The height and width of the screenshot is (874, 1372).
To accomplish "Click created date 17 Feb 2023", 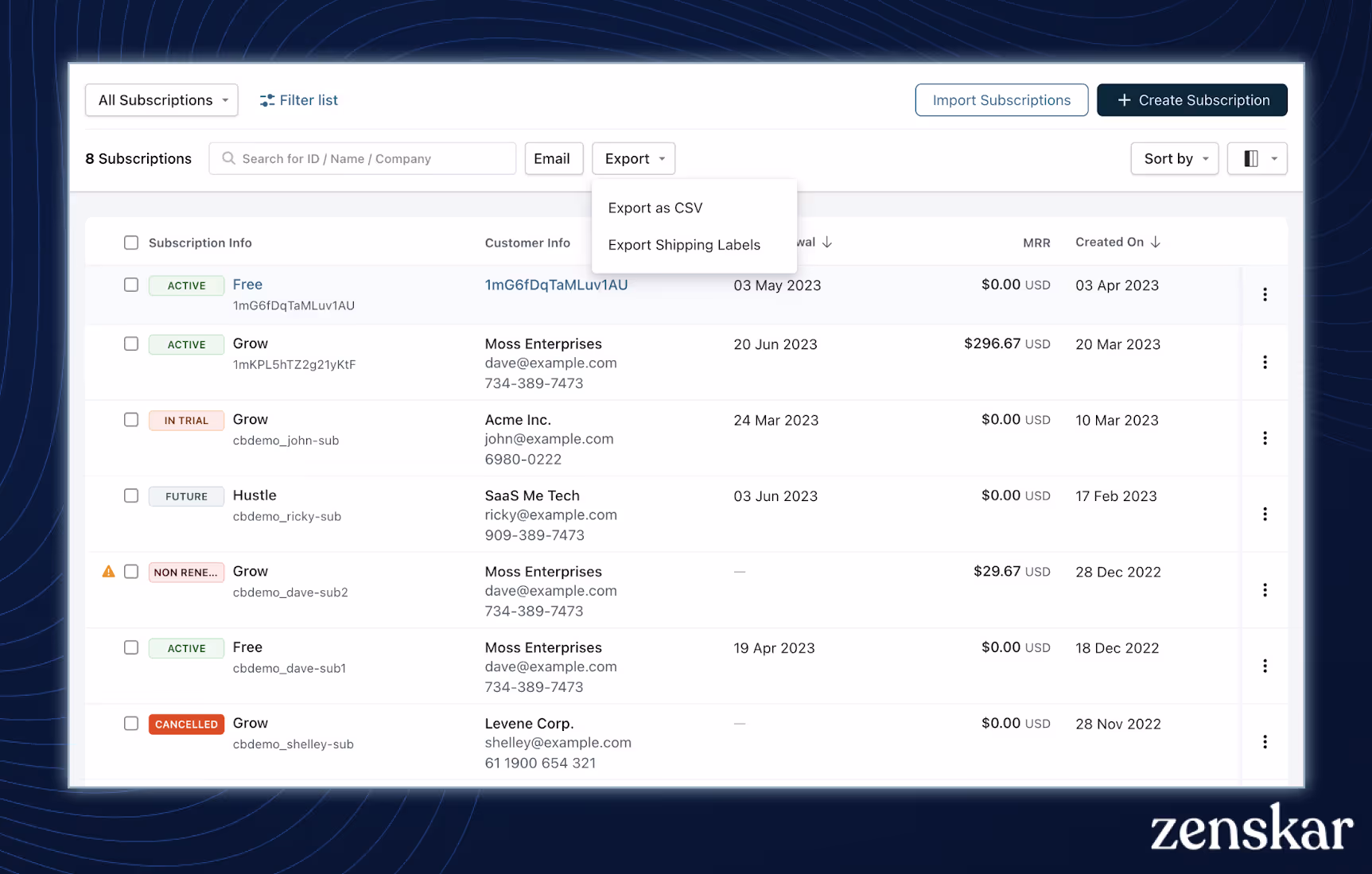I will pos(1116,496).
